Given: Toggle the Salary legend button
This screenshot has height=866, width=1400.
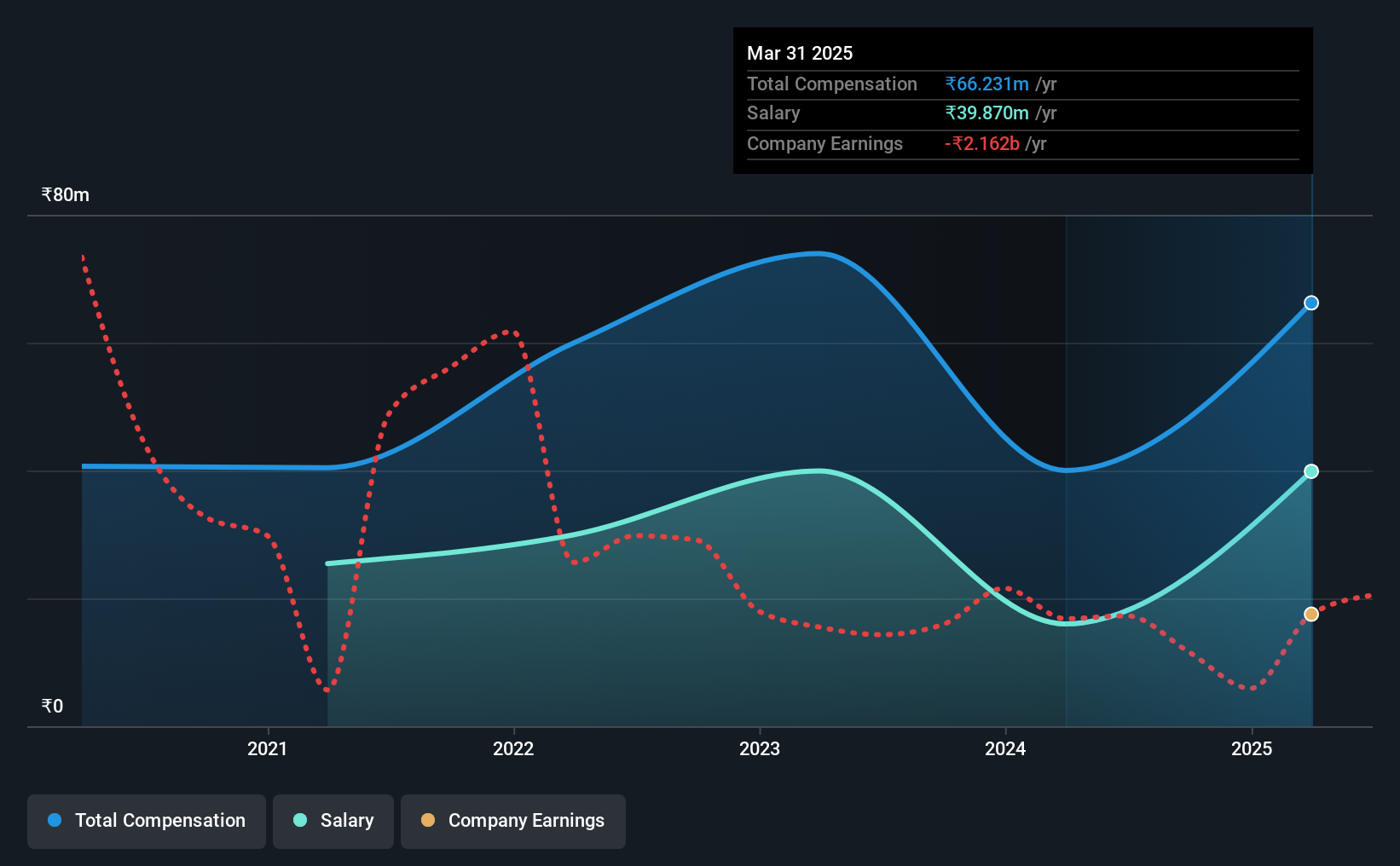Looking at the screenshot, I should pos(333,821).
